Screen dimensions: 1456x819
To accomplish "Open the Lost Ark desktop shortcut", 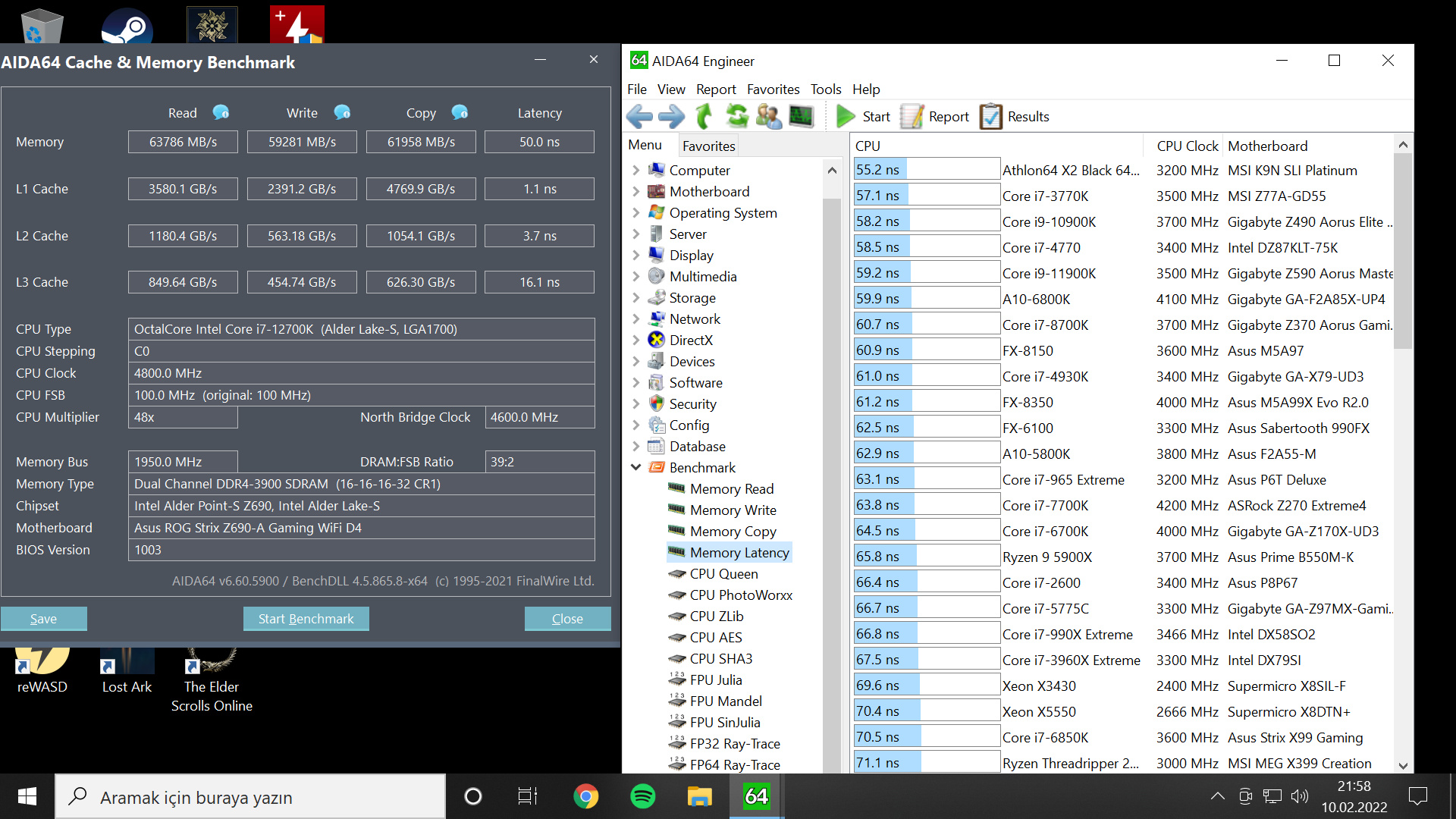I will pos(127,671).
